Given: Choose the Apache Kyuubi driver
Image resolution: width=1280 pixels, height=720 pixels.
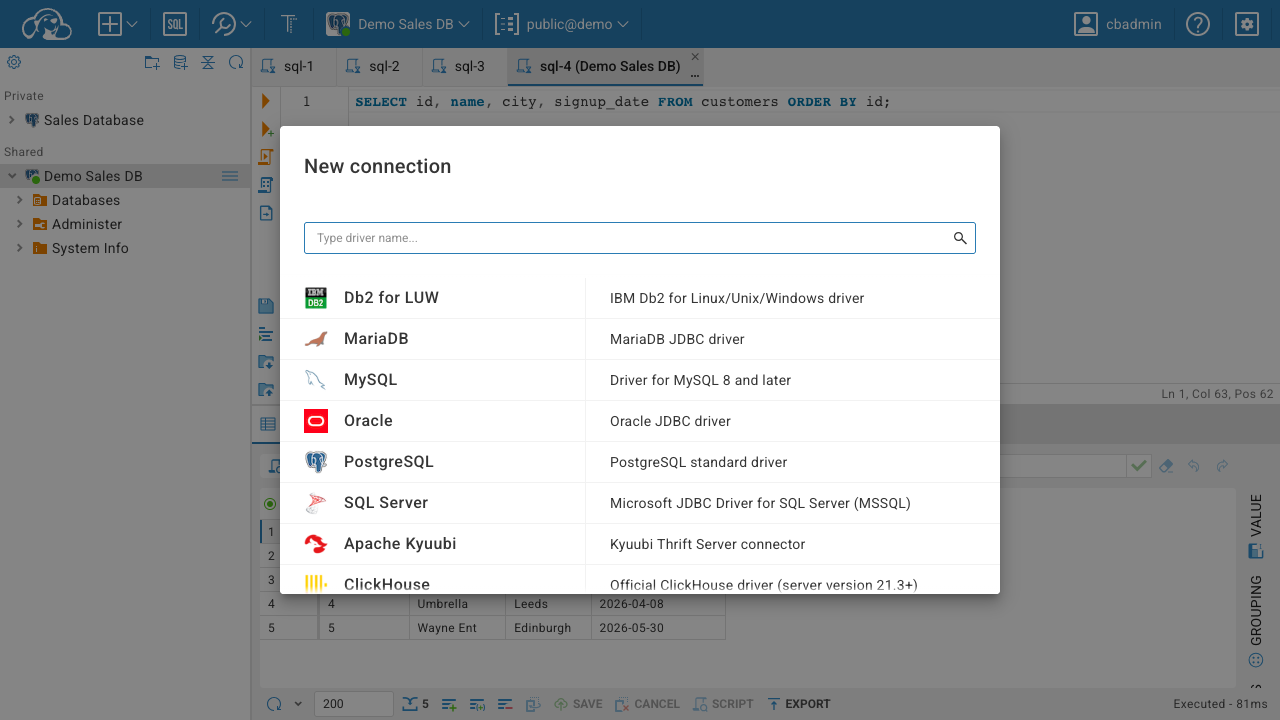Looking at the screenshot, I should tap(640, 544).
